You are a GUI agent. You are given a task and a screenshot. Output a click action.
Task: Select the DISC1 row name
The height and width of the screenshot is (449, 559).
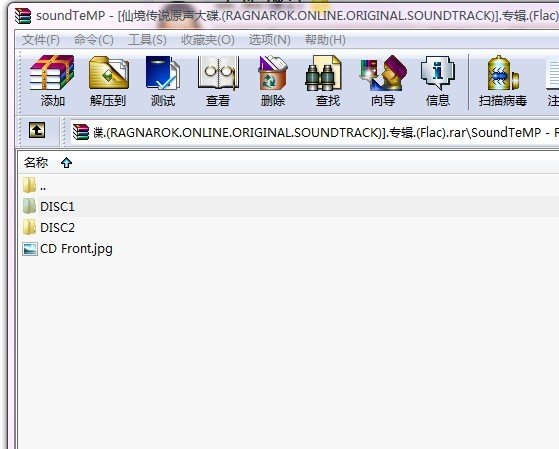[57, 206]
